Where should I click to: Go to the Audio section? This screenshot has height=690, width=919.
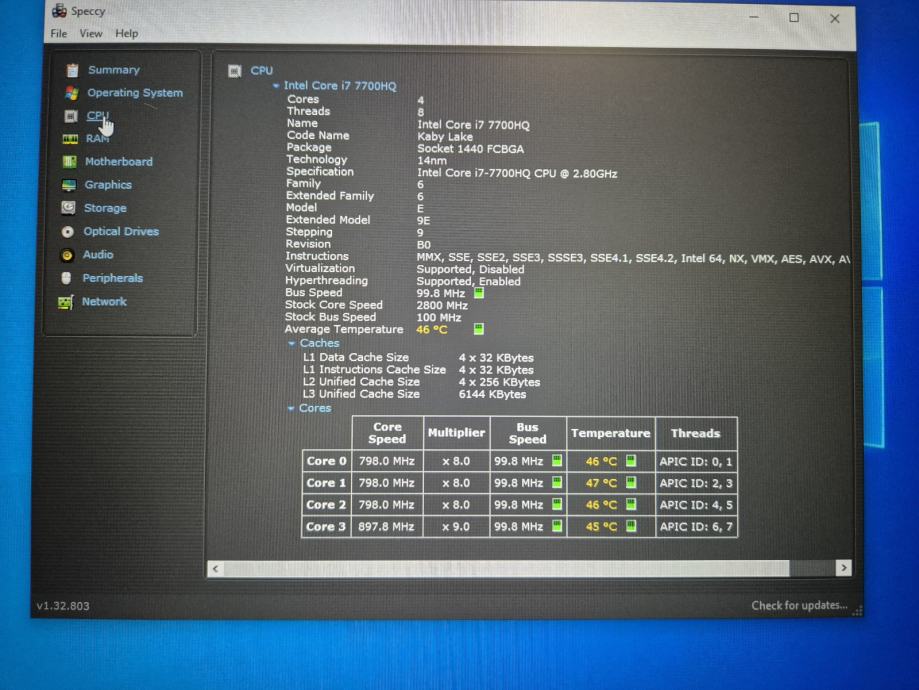98,254
